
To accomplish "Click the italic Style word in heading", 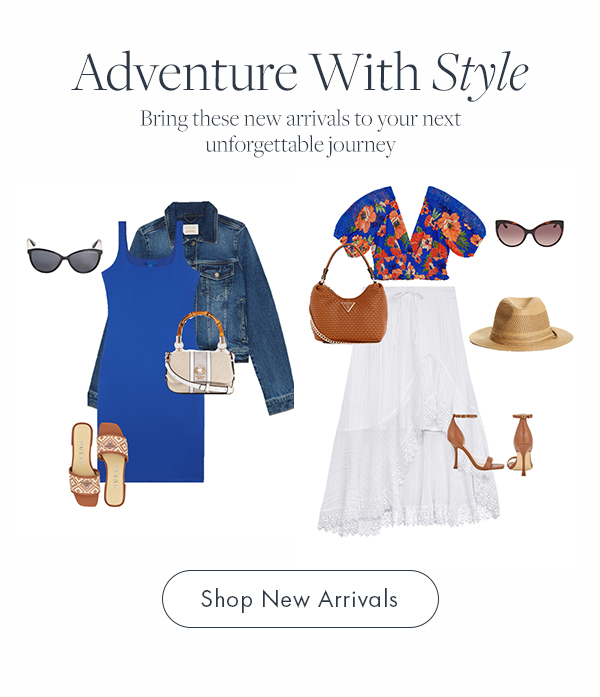I will point(481,73).
